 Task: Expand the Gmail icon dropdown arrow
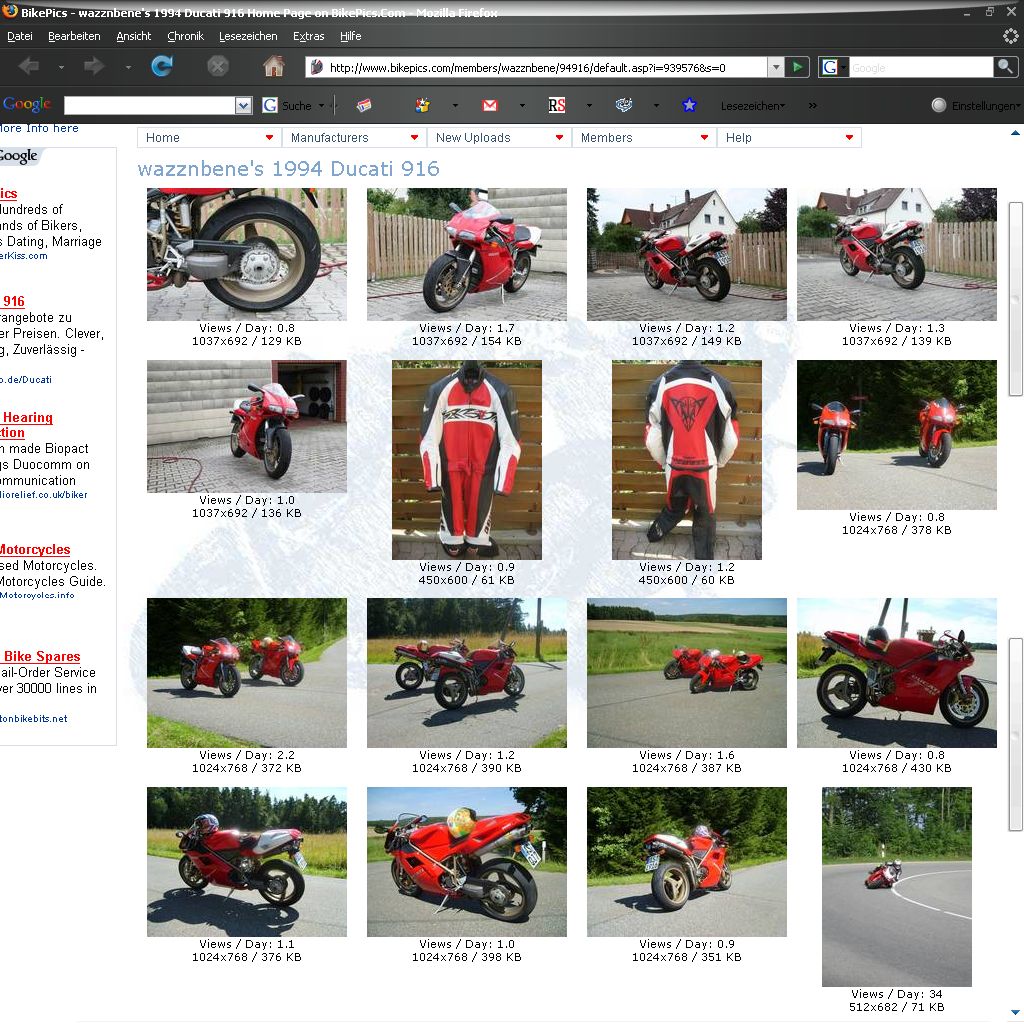click(x=522, y=105)
